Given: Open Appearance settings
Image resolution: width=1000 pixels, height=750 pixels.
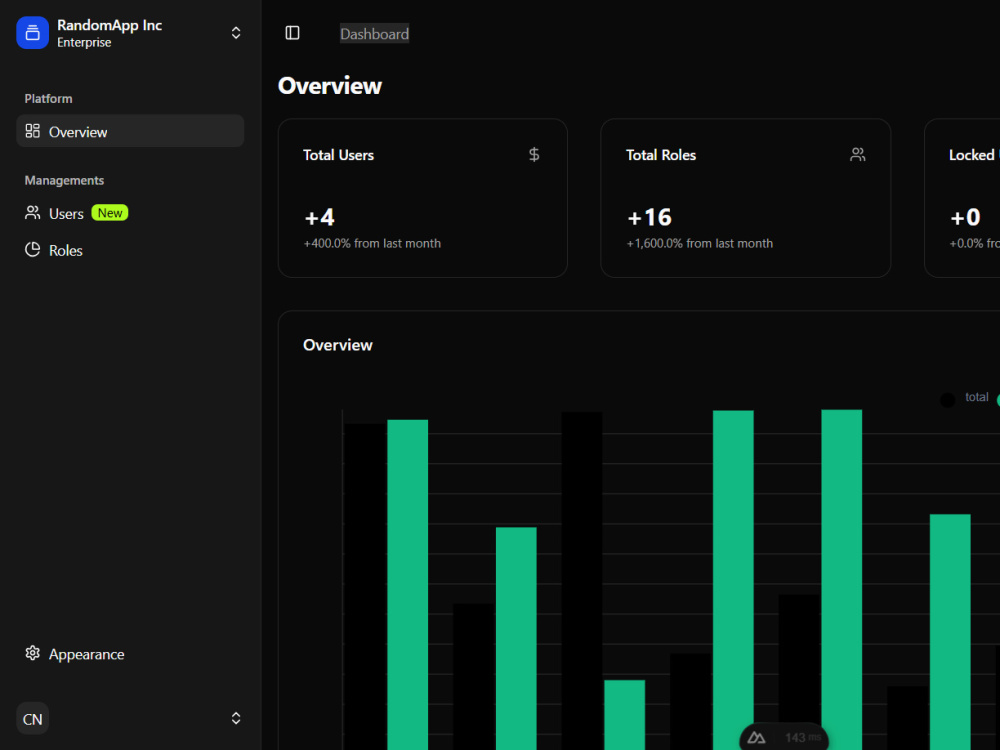Looking at the screenshot, I should click(x=130, y=654).
